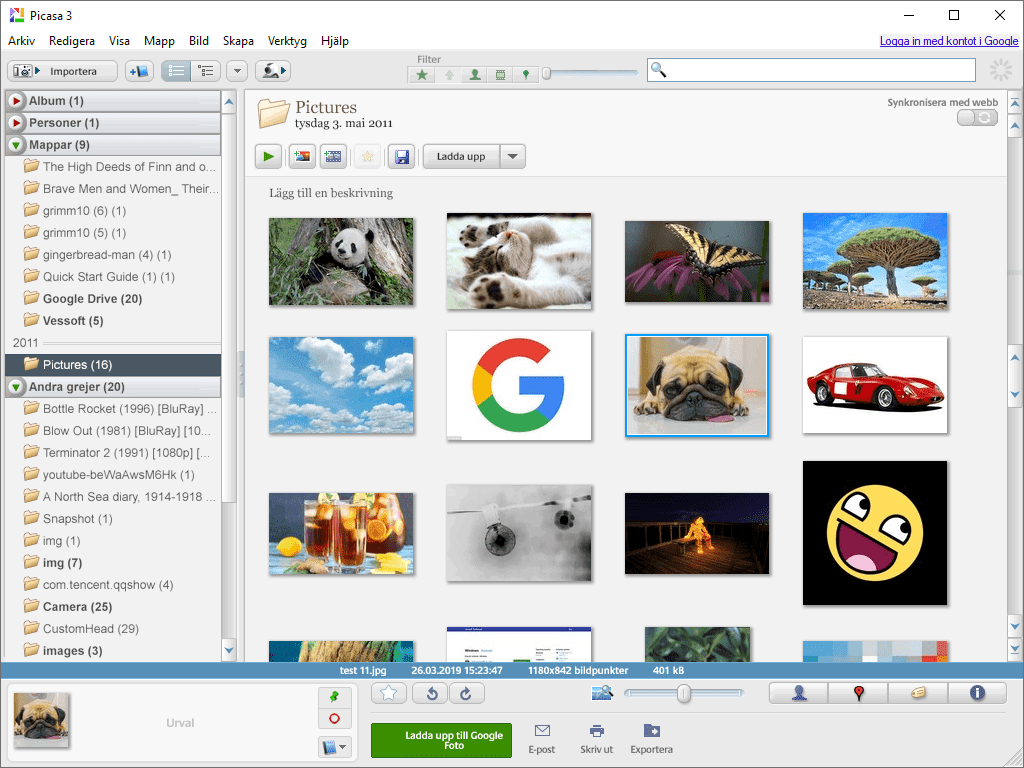
Task: Select the Vessoft (5) folder
Action: tap(72, 321)
